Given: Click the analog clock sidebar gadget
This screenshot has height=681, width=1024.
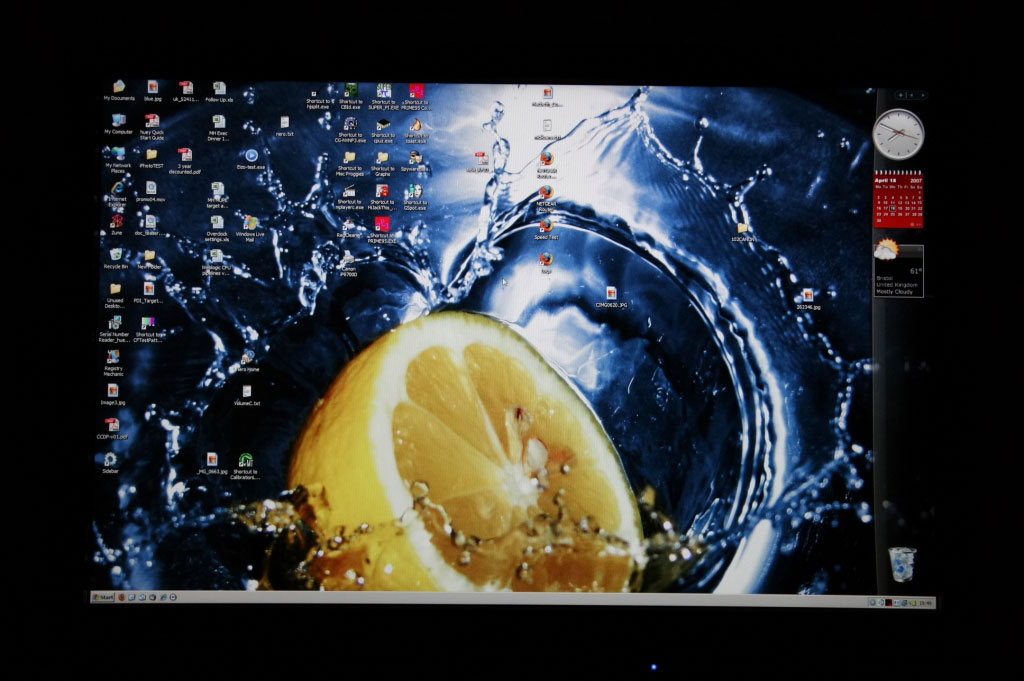Looking at the screenshot, I should click(x=897, y=134).
